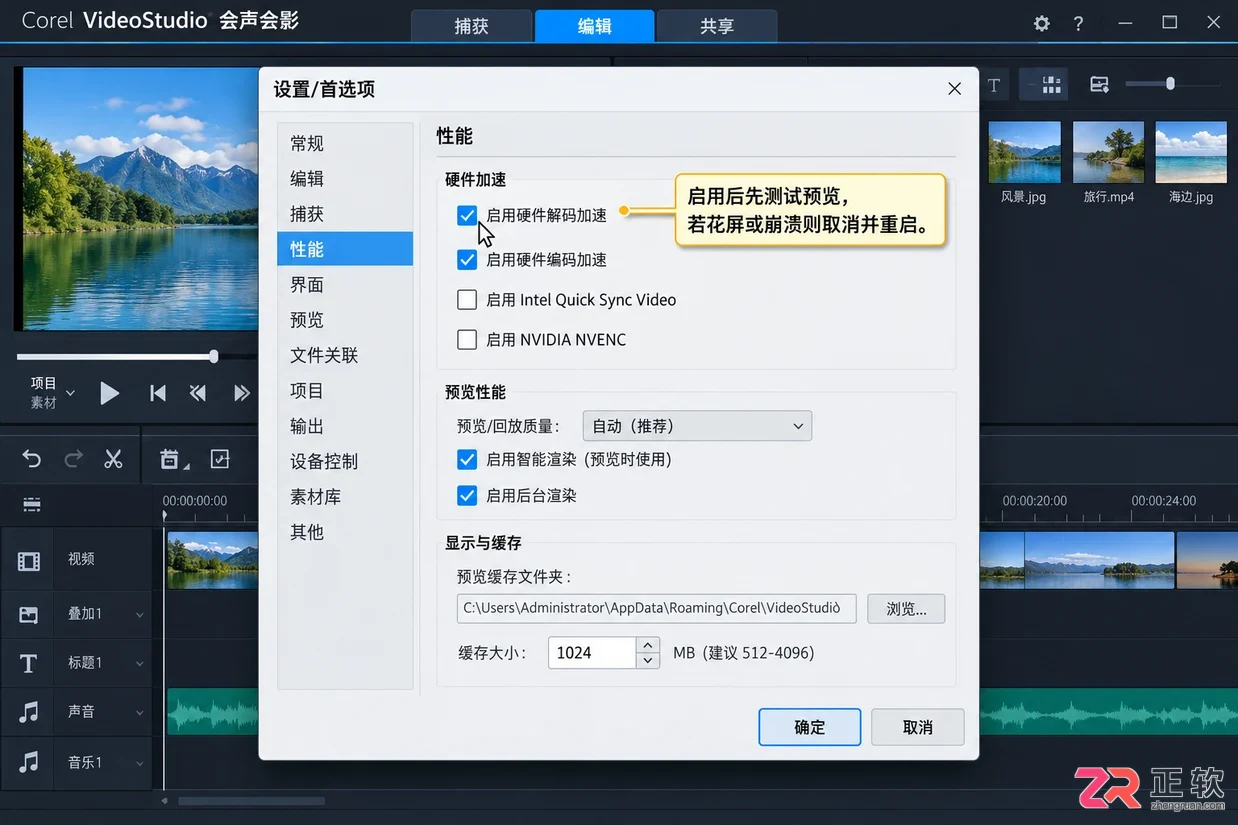Click the 确定 button
This screenshot has width=1238, height=825.
click(810, 727)
